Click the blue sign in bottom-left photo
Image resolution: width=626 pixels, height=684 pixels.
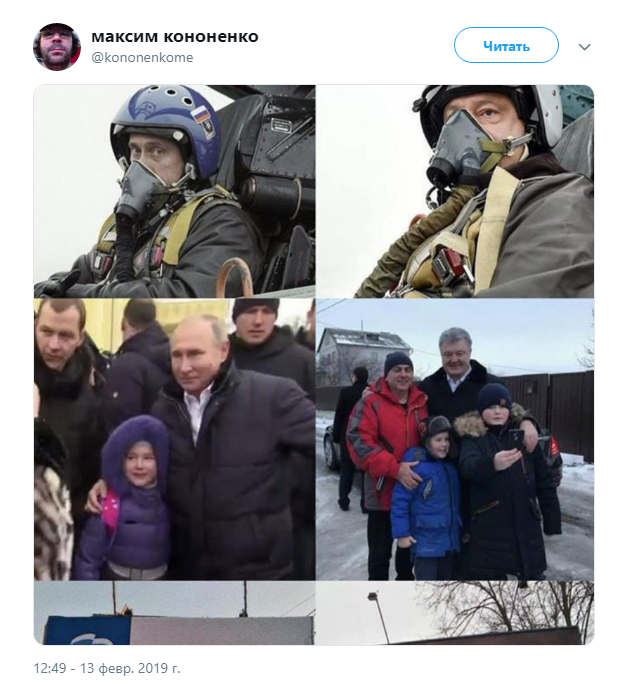[x=87, y=630]
